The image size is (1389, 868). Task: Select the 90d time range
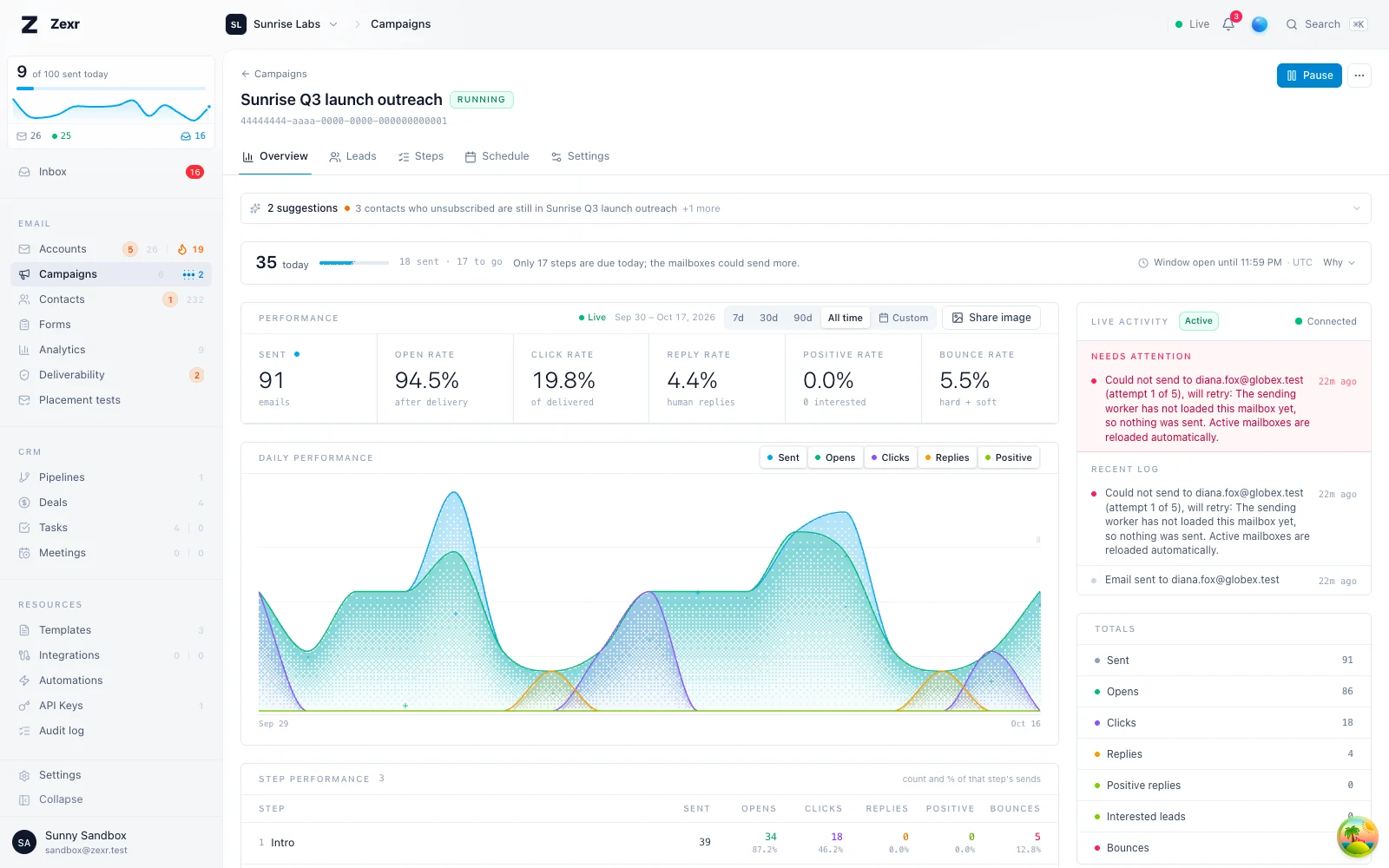pyautogui.click(x=803, y=318)
